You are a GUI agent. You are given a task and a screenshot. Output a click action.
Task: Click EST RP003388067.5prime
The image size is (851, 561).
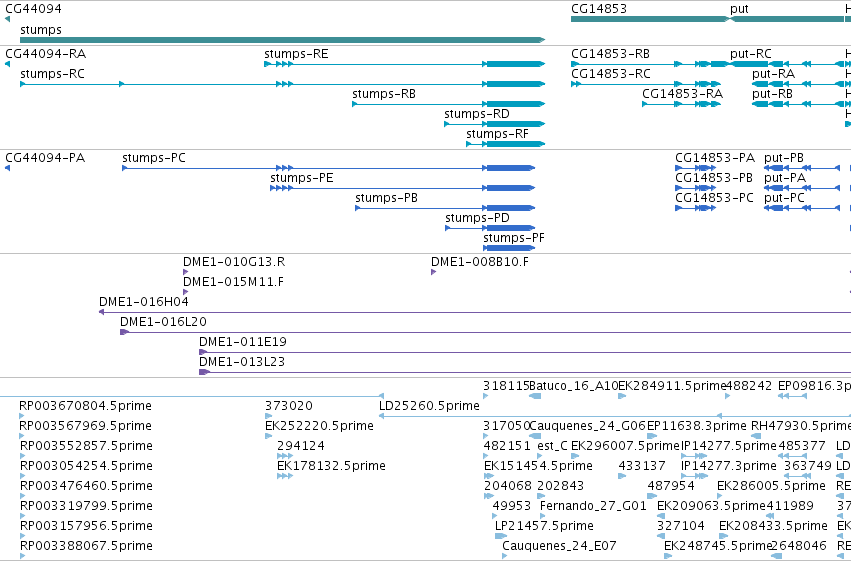[x=86, y=547]
